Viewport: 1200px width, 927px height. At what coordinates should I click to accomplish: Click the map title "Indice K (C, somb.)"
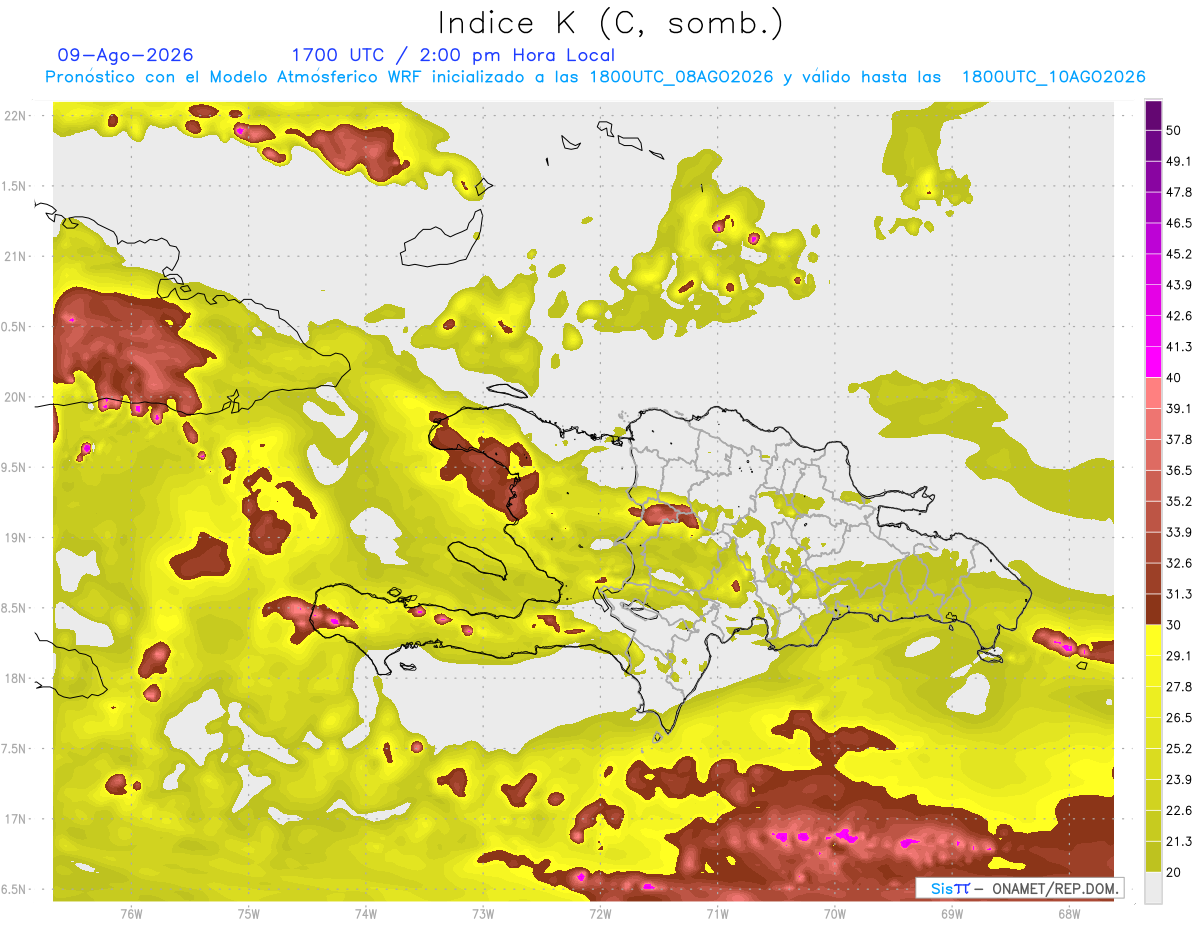coord(610,22)
